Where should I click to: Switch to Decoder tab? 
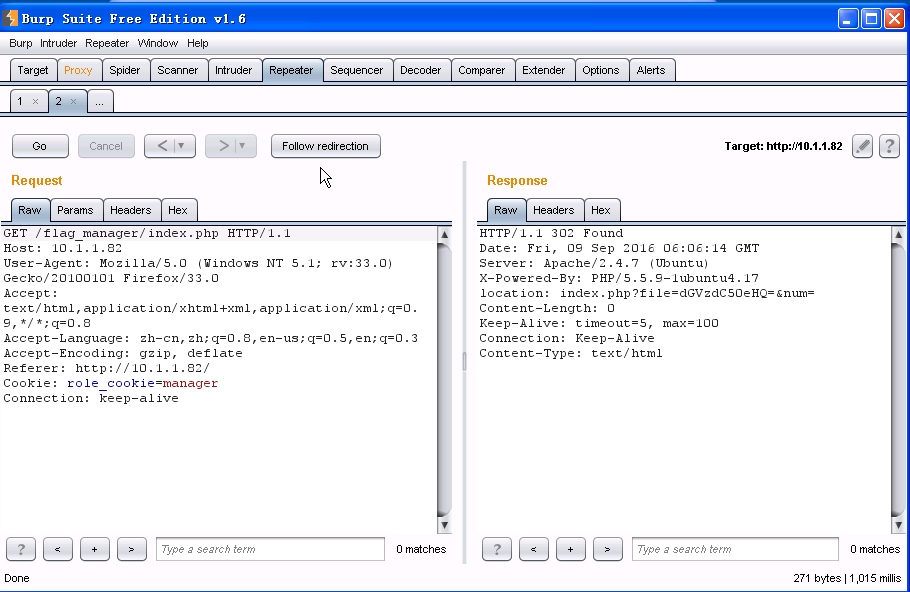coord(421,70)
